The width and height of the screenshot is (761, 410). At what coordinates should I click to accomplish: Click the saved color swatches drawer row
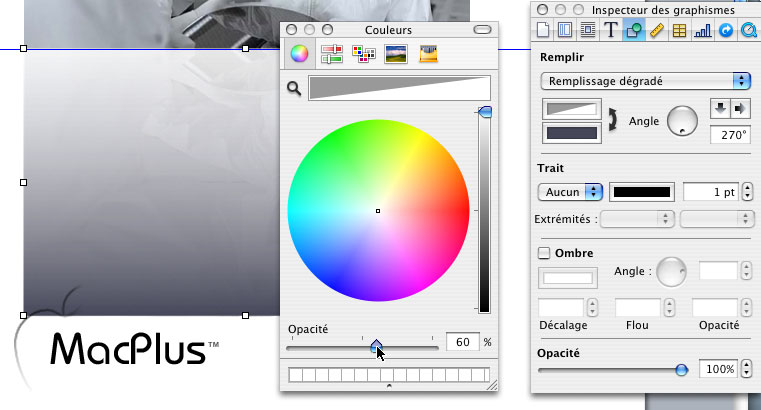[389, 375]
